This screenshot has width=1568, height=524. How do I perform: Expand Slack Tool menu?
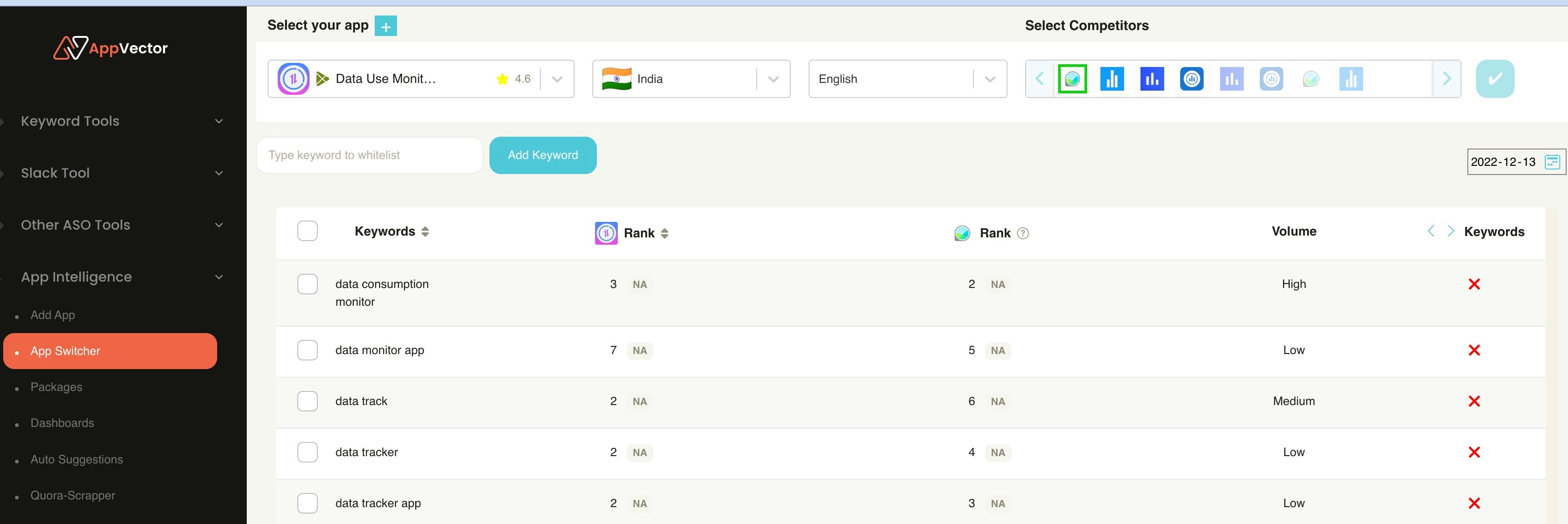tap(122, 173)
